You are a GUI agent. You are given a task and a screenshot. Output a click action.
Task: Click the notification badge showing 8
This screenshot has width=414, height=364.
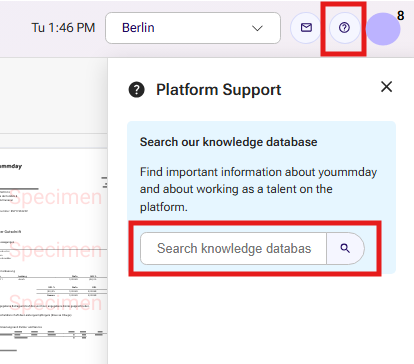click(x=401, y=15)
